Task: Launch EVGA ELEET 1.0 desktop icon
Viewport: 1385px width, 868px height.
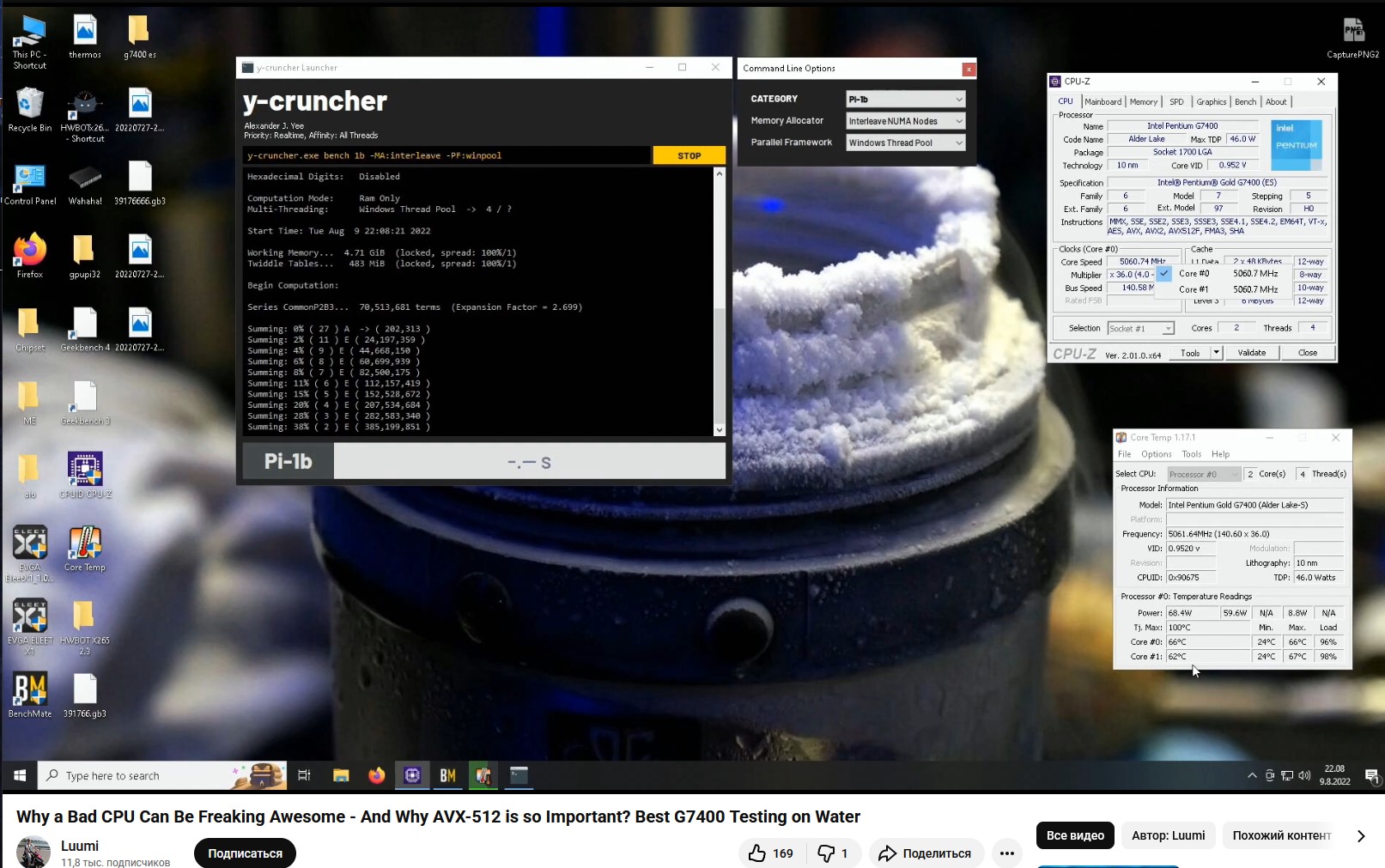Action: pos(30,555)
